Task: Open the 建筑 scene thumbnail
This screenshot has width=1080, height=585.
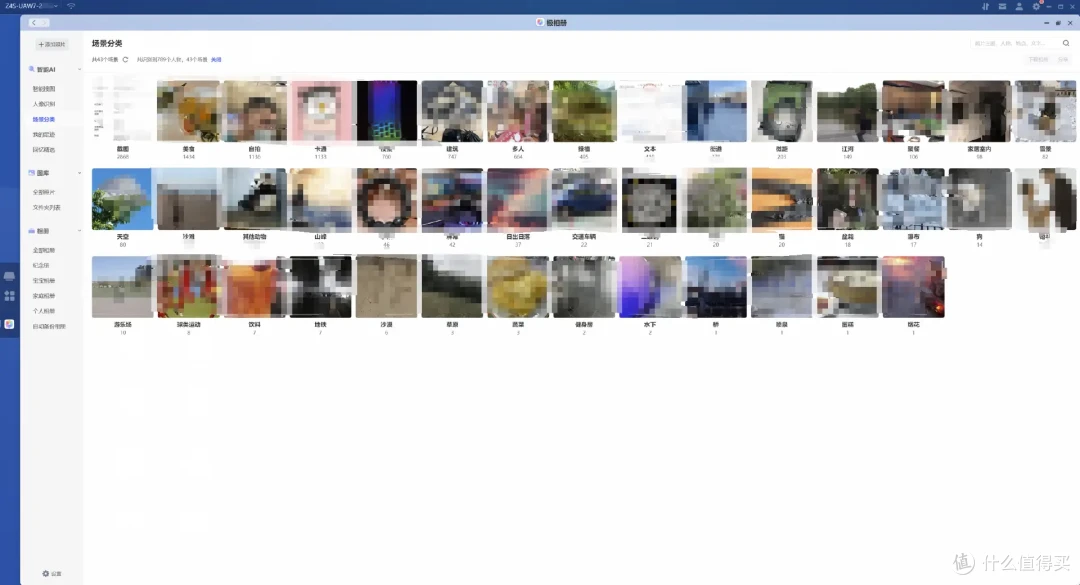Action: pos(453,112)
